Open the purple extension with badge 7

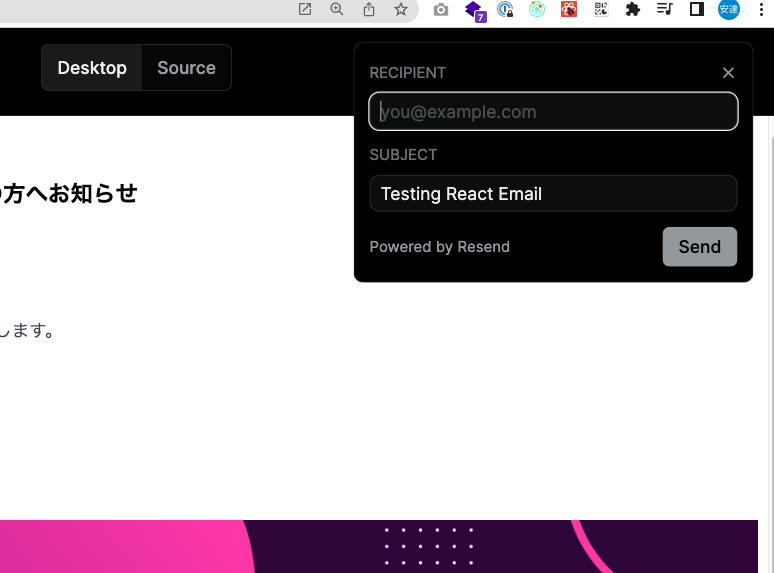click(475, 10)
